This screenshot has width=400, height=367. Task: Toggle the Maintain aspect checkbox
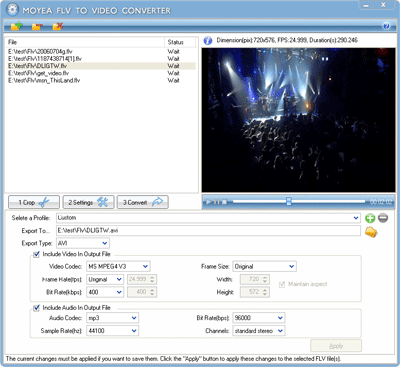pyautogui.click(x=282, y=284)
